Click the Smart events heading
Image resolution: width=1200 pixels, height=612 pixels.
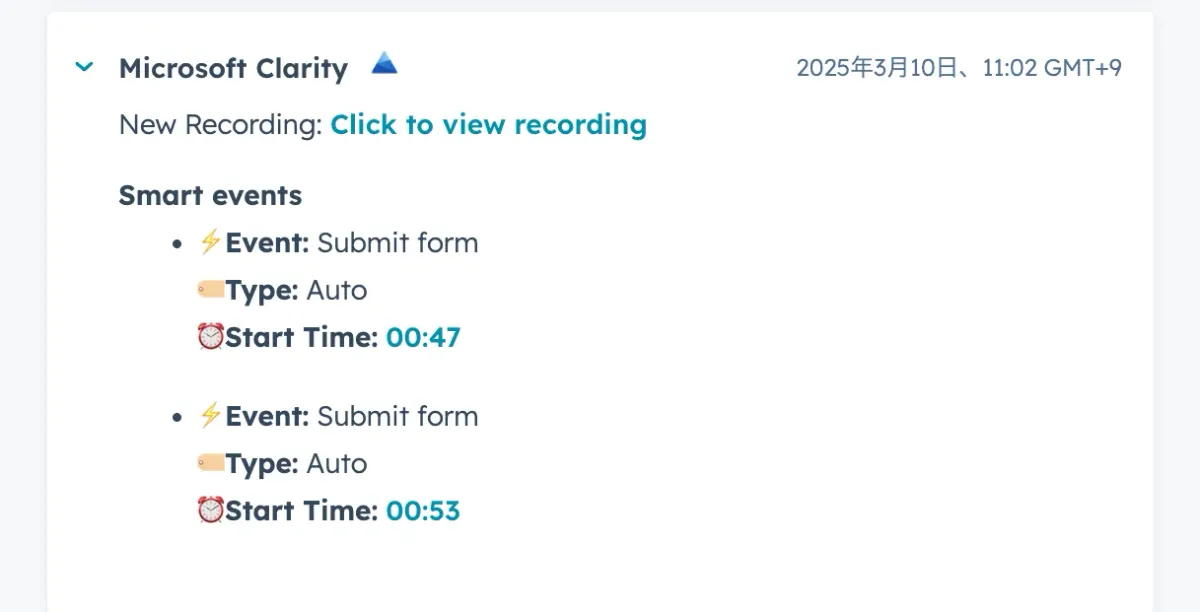[210, 195]
